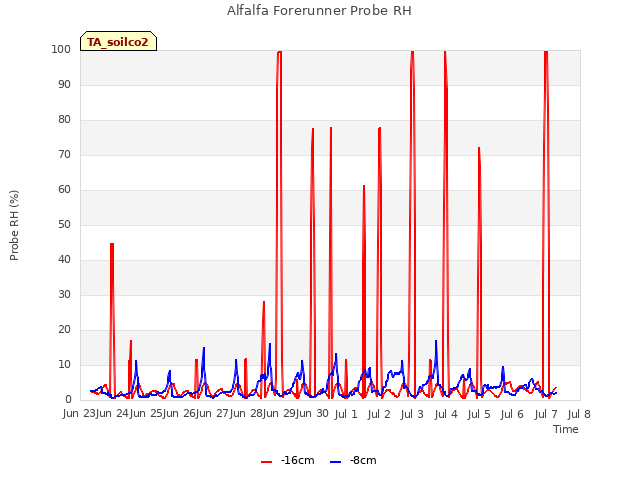This screenshot has height=480, width=640.
Task: Click the 90 y-axis tick label
Action: point(64,84)
